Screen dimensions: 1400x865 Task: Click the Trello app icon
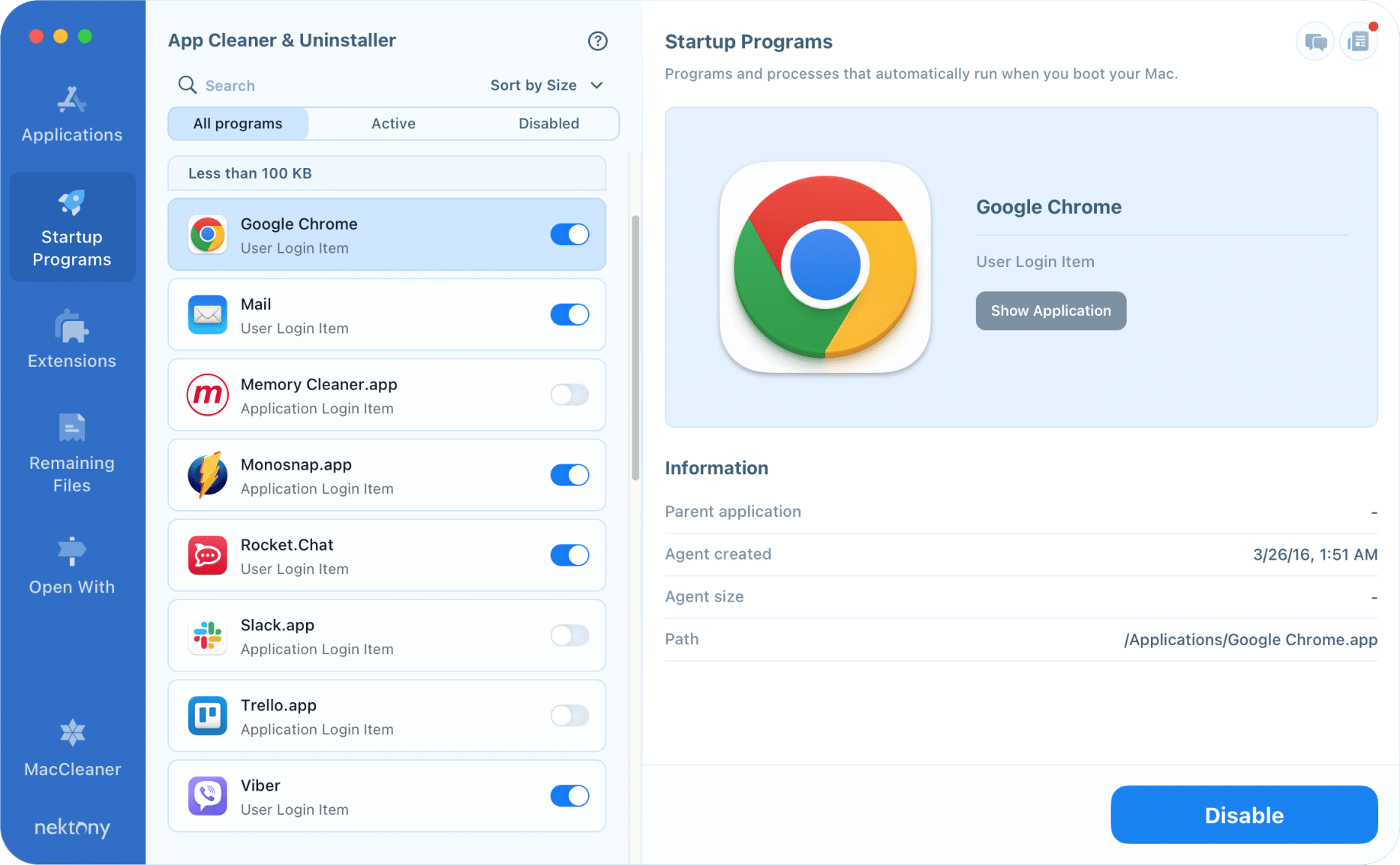pyautogui.click(x=208, y=716)
